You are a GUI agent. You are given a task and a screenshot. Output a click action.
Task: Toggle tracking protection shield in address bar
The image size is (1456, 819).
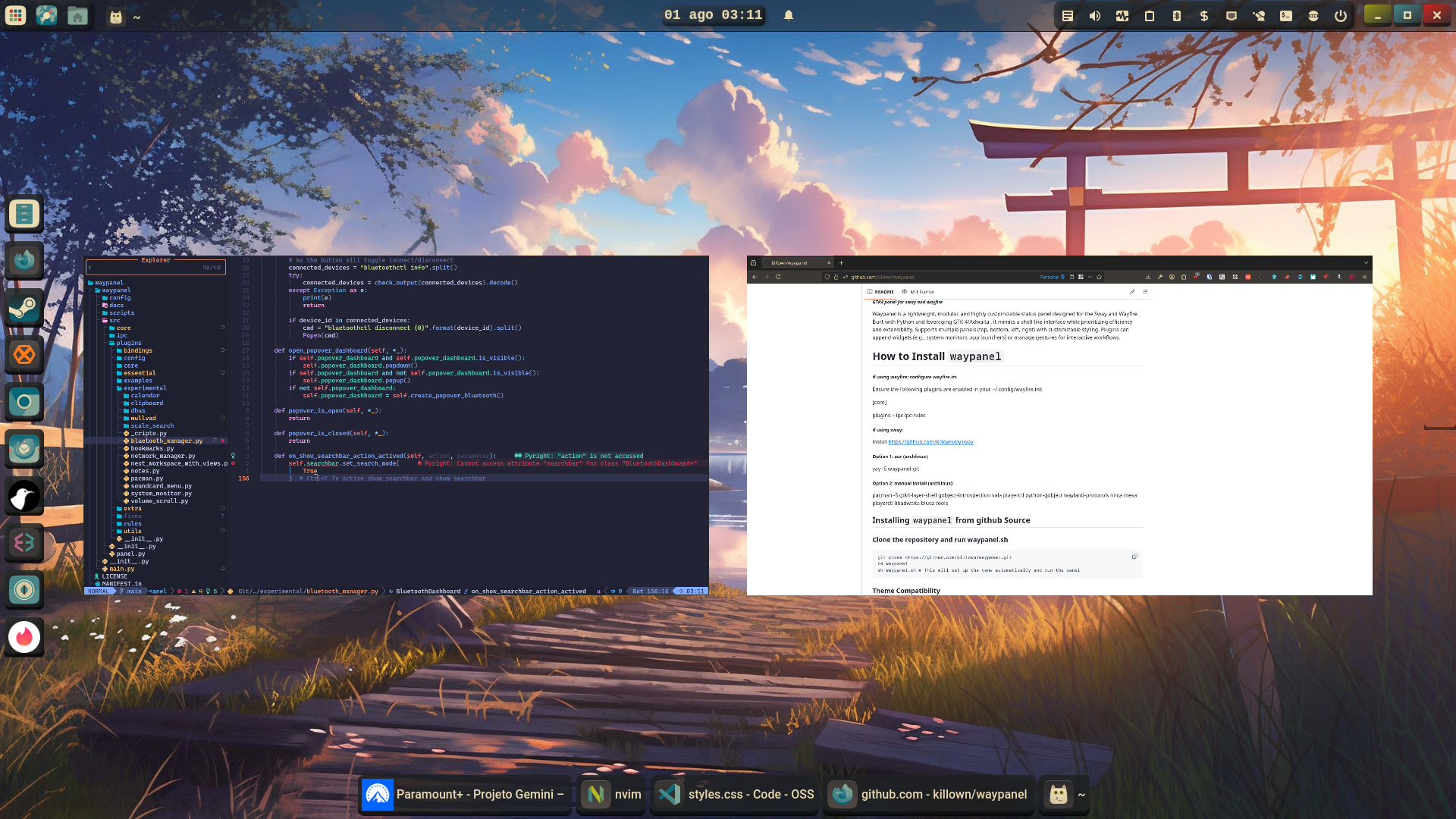click(x=827, y=277)
